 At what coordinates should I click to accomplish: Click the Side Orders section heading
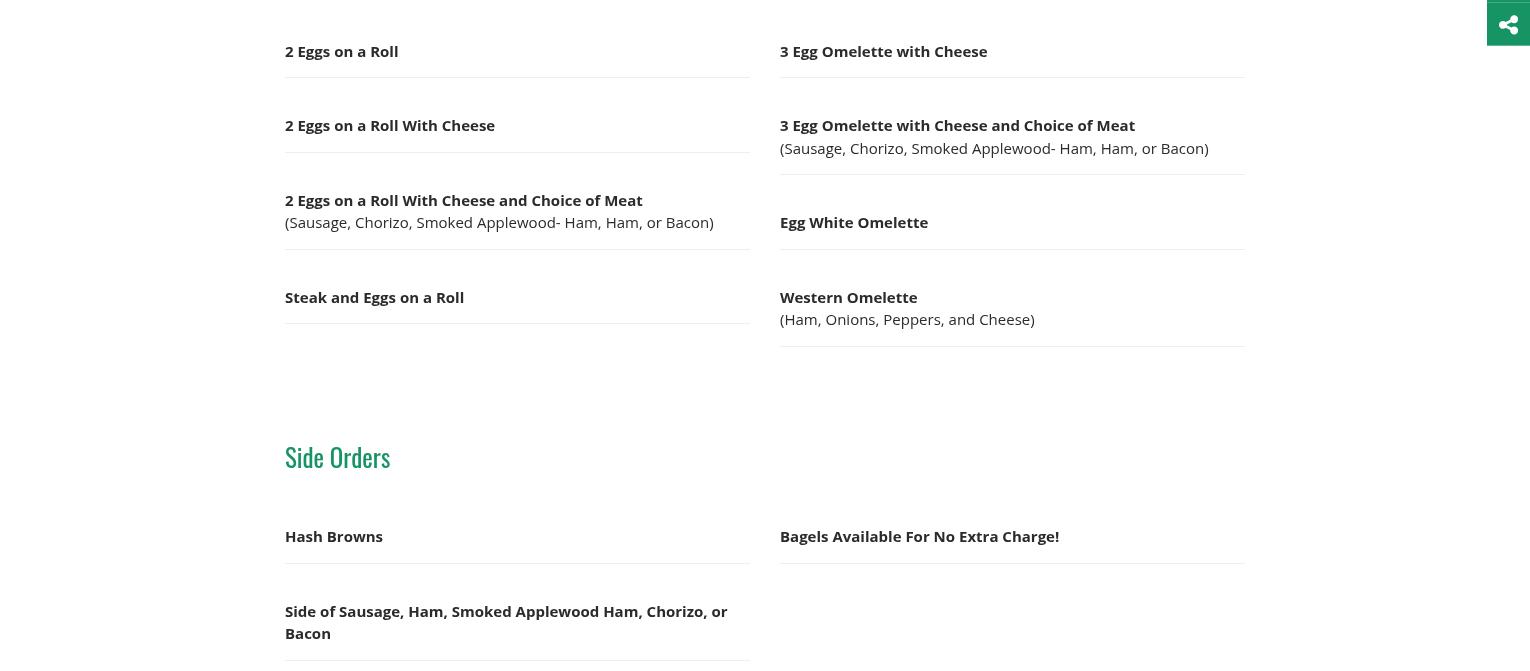coord(337,457)
